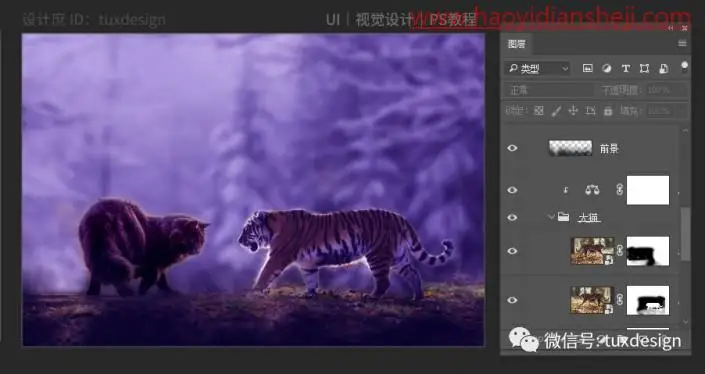Toggle visibility of the 大猫 group
This screenshot has width=705, height=374.
click(x=512, y=218)
